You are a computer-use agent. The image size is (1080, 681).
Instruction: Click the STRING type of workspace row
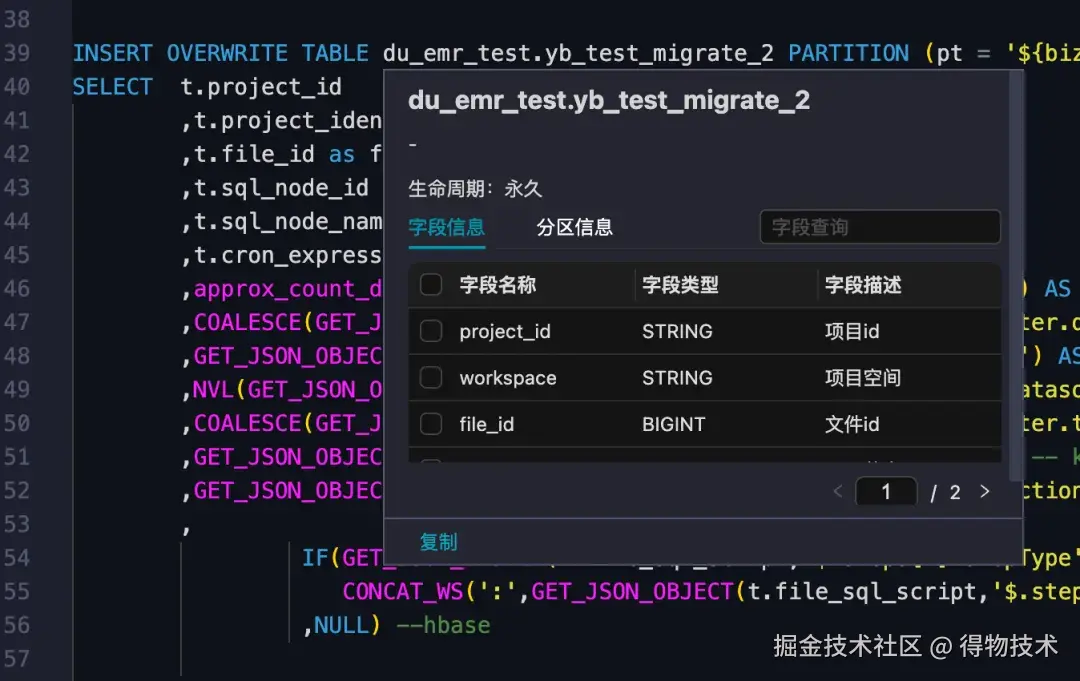point(678,377)
